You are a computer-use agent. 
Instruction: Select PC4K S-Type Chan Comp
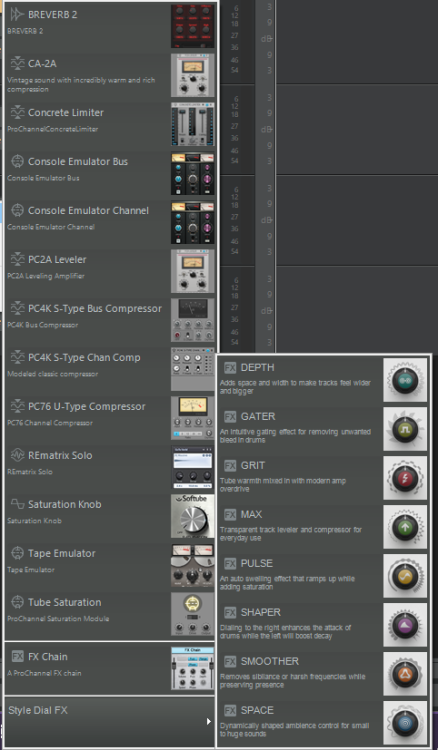(110, 370)
